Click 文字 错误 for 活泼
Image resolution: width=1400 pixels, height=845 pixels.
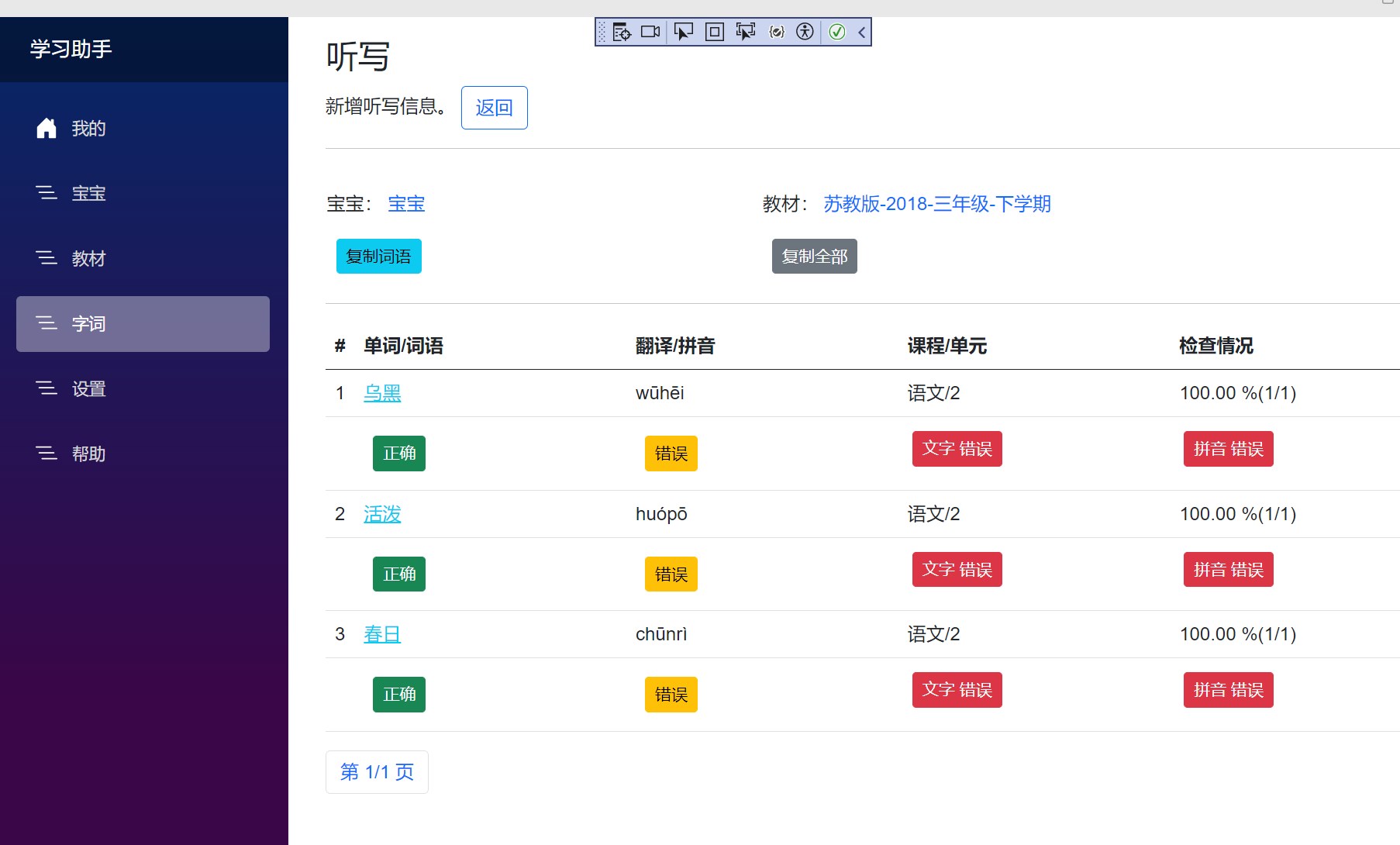click(957, 570)
